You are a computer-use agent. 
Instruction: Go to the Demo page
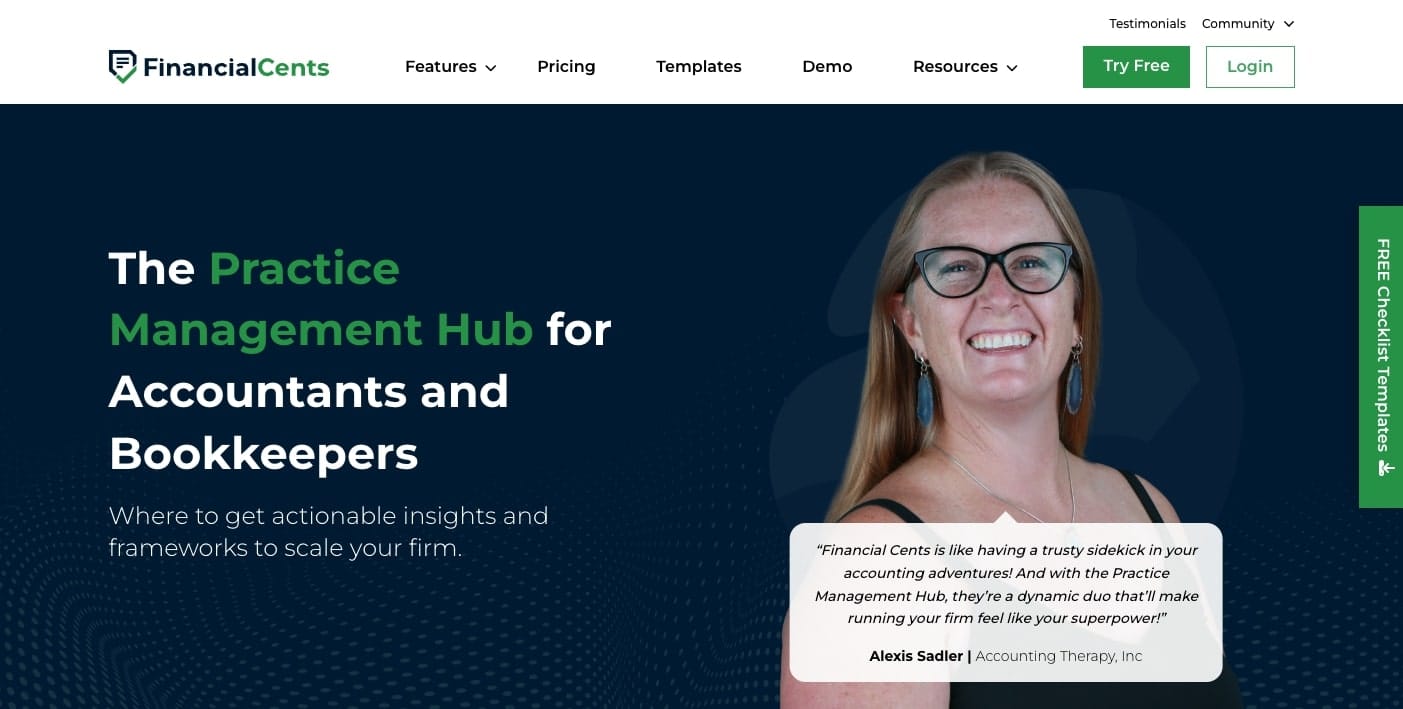[827, 67]
